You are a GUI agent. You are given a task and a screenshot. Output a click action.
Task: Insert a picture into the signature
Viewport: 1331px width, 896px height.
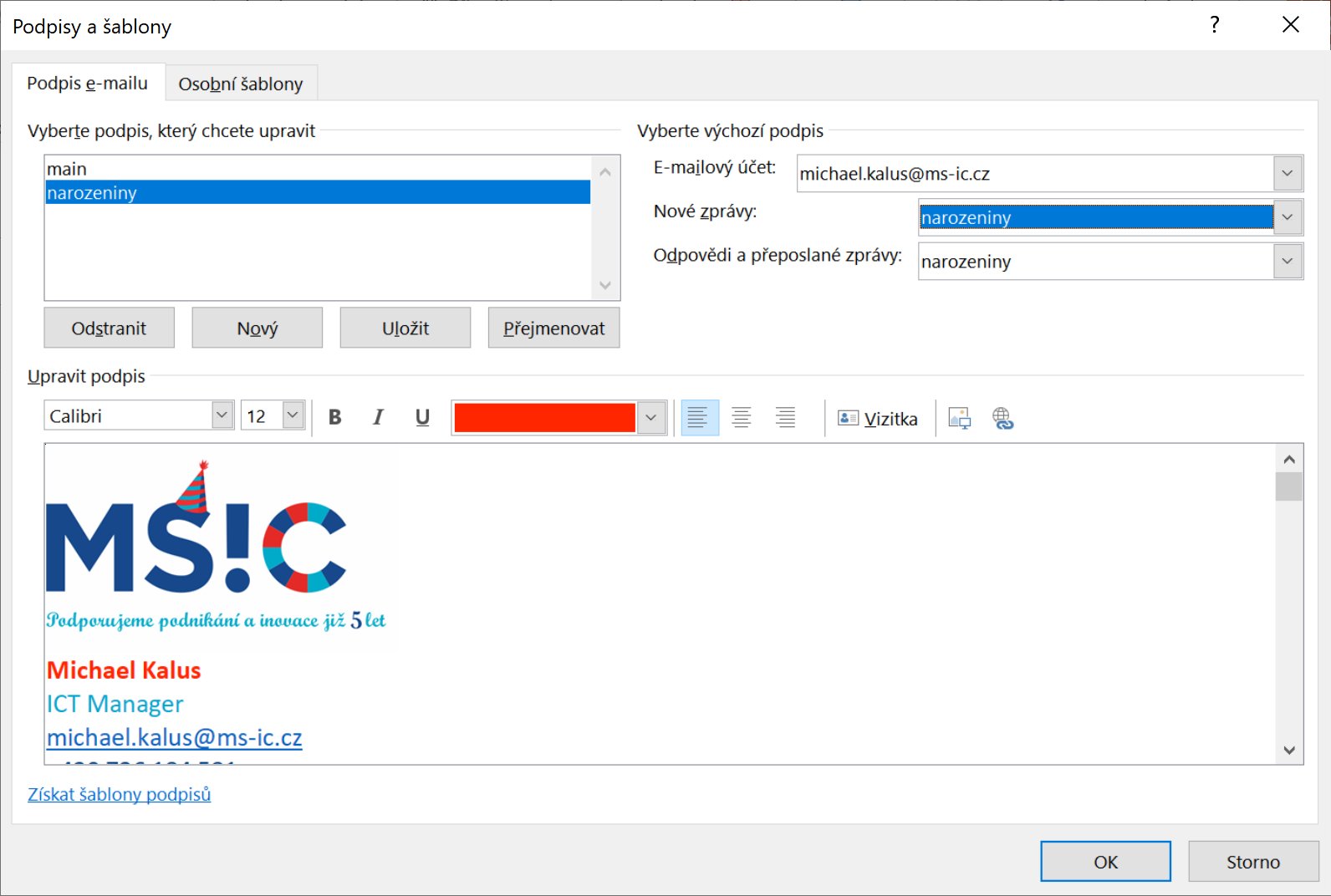point(960,418)
